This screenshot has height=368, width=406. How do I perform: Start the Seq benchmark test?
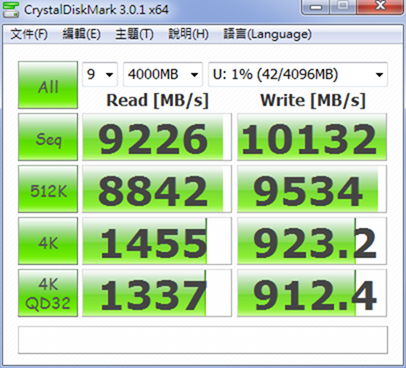48,137
